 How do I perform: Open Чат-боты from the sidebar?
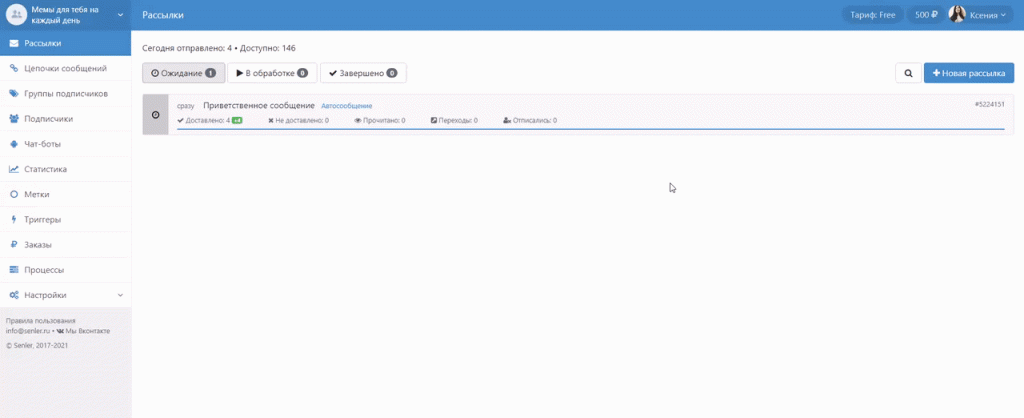pyautogui.click(x=42, y=144)
